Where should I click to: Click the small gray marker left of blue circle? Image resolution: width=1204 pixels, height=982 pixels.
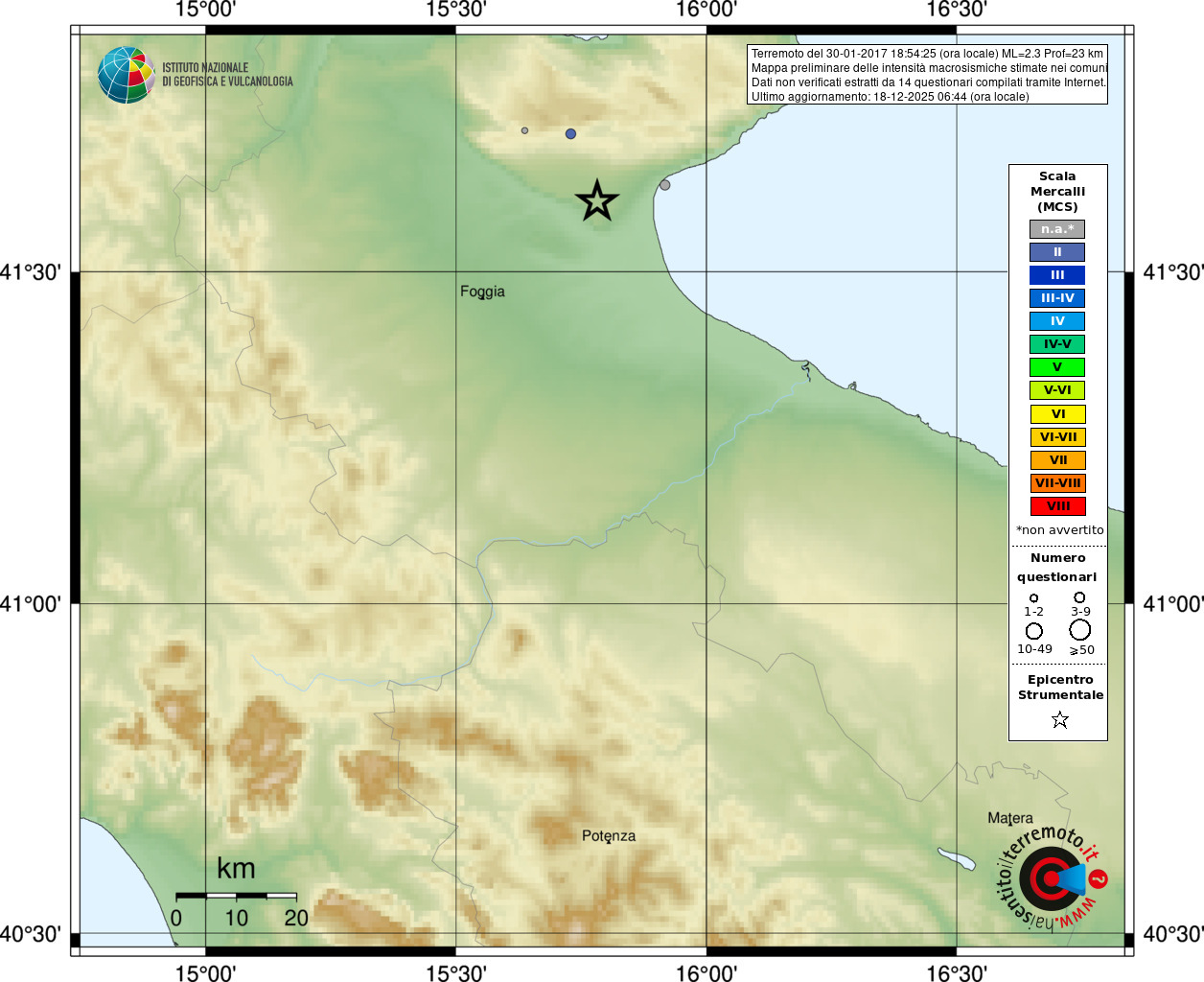524,130
